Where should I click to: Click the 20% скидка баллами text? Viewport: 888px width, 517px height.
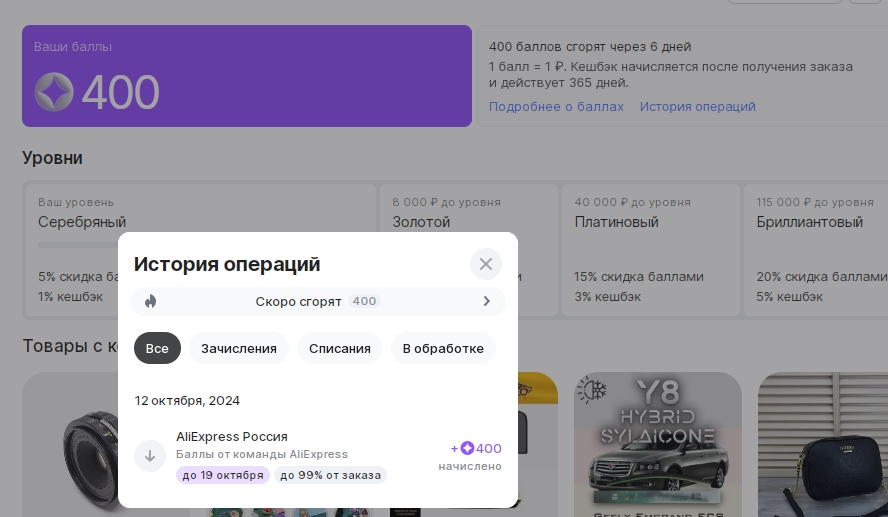click(822, 277)
